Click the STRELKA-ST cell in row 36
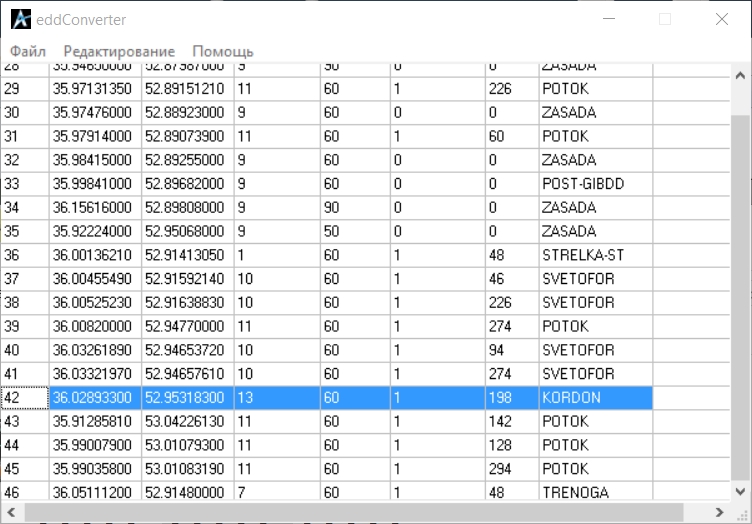Screen dimensions: 752x524 point(594,255)
